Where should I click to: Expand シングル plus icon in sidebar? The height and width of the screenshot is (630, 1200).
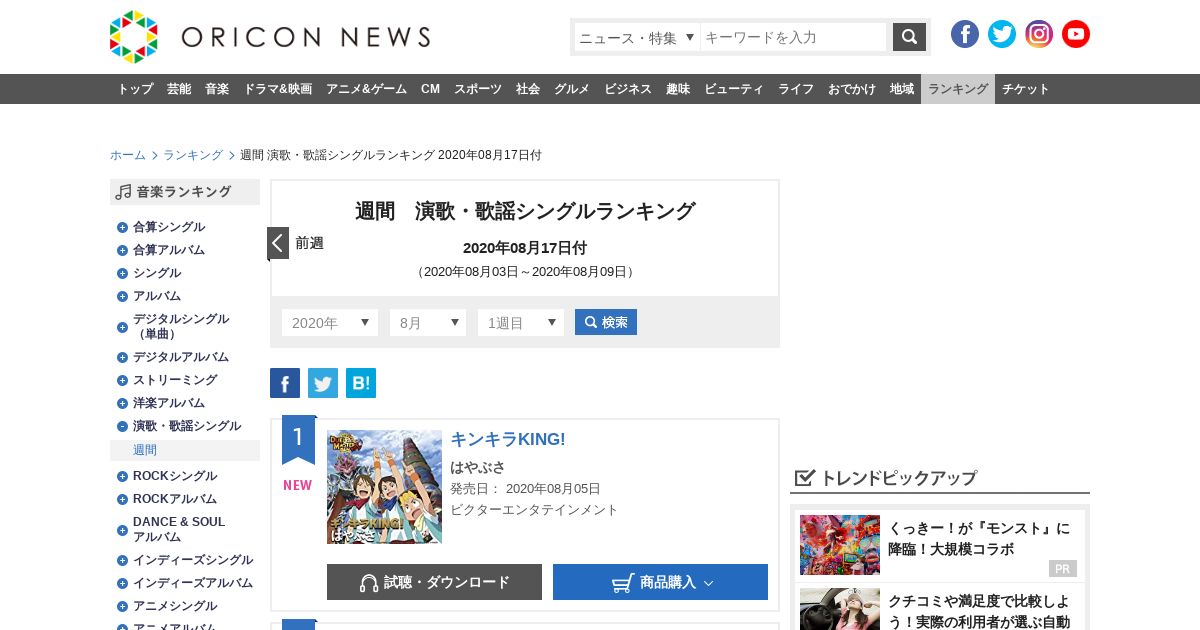tap(122, 273)
